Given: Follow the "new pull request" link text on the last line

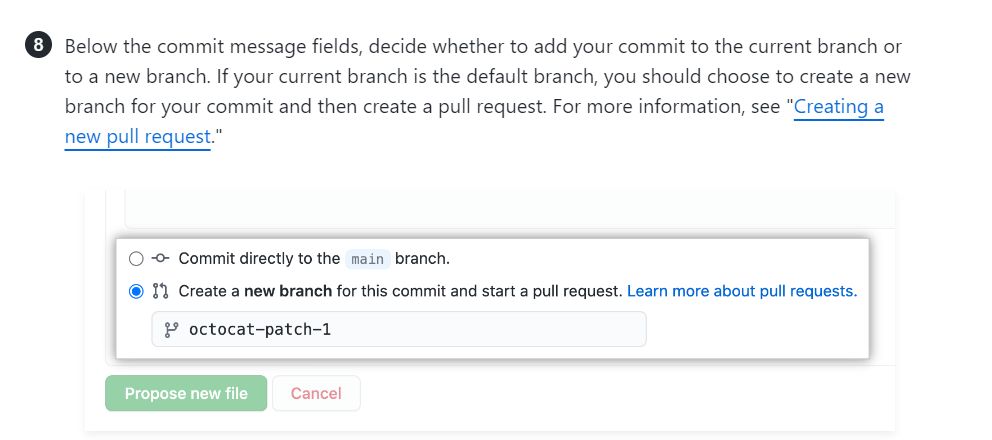Looking at the screenshot, I should [137, 136].
